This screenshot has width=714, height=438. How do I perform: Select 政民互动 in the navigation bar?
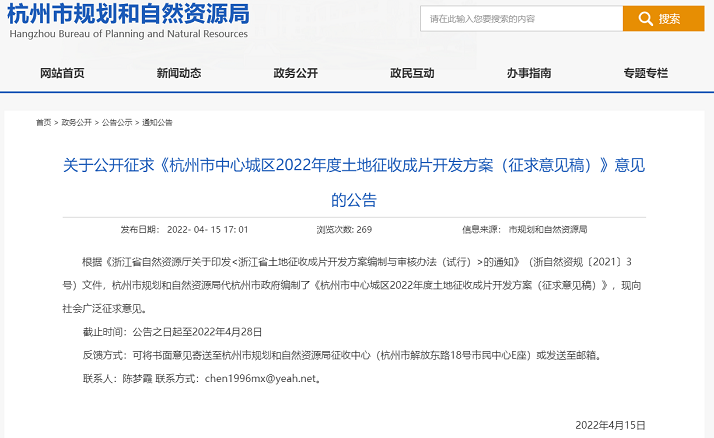(x=412, y=73)
